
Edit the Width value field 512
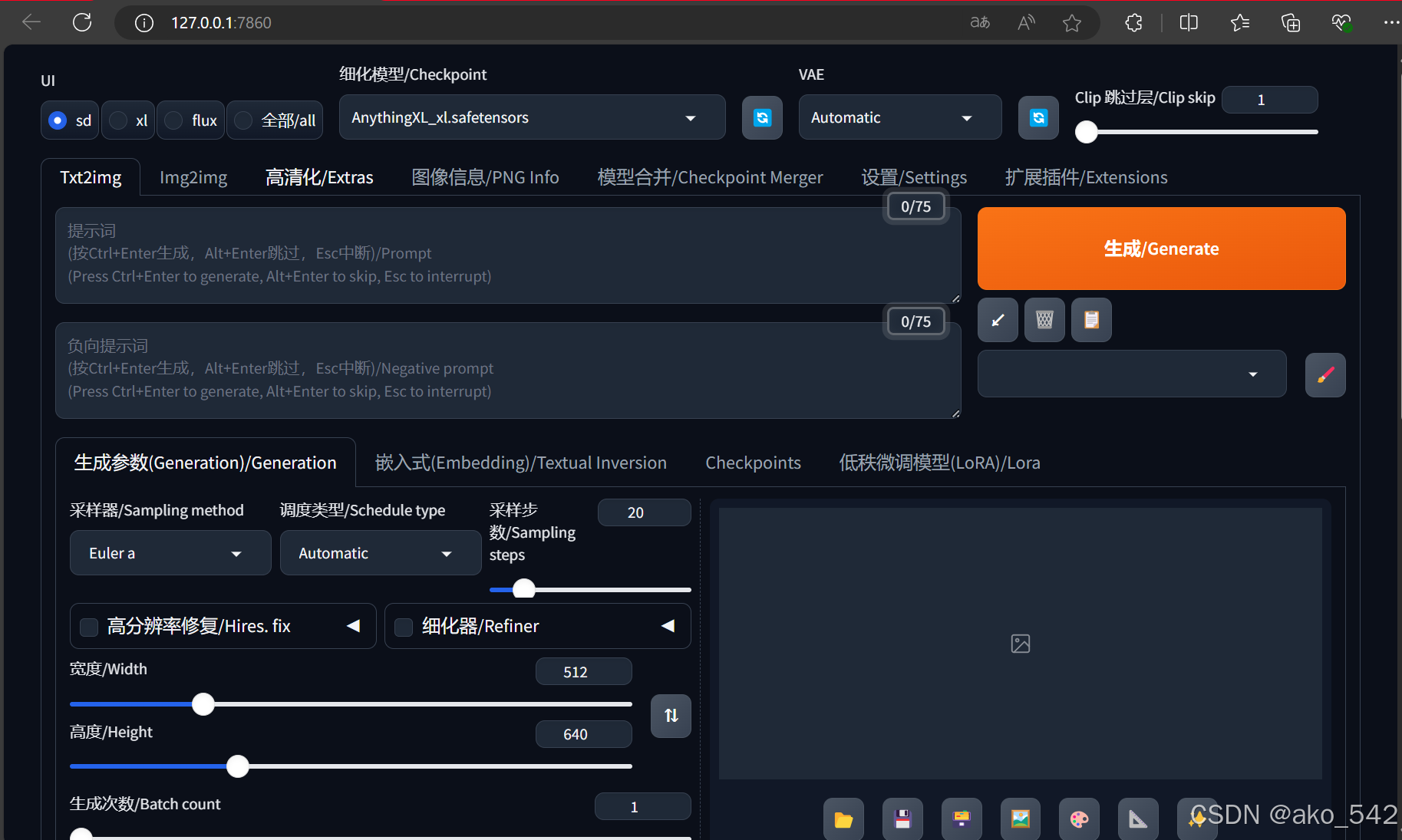(x=583, y=672)
